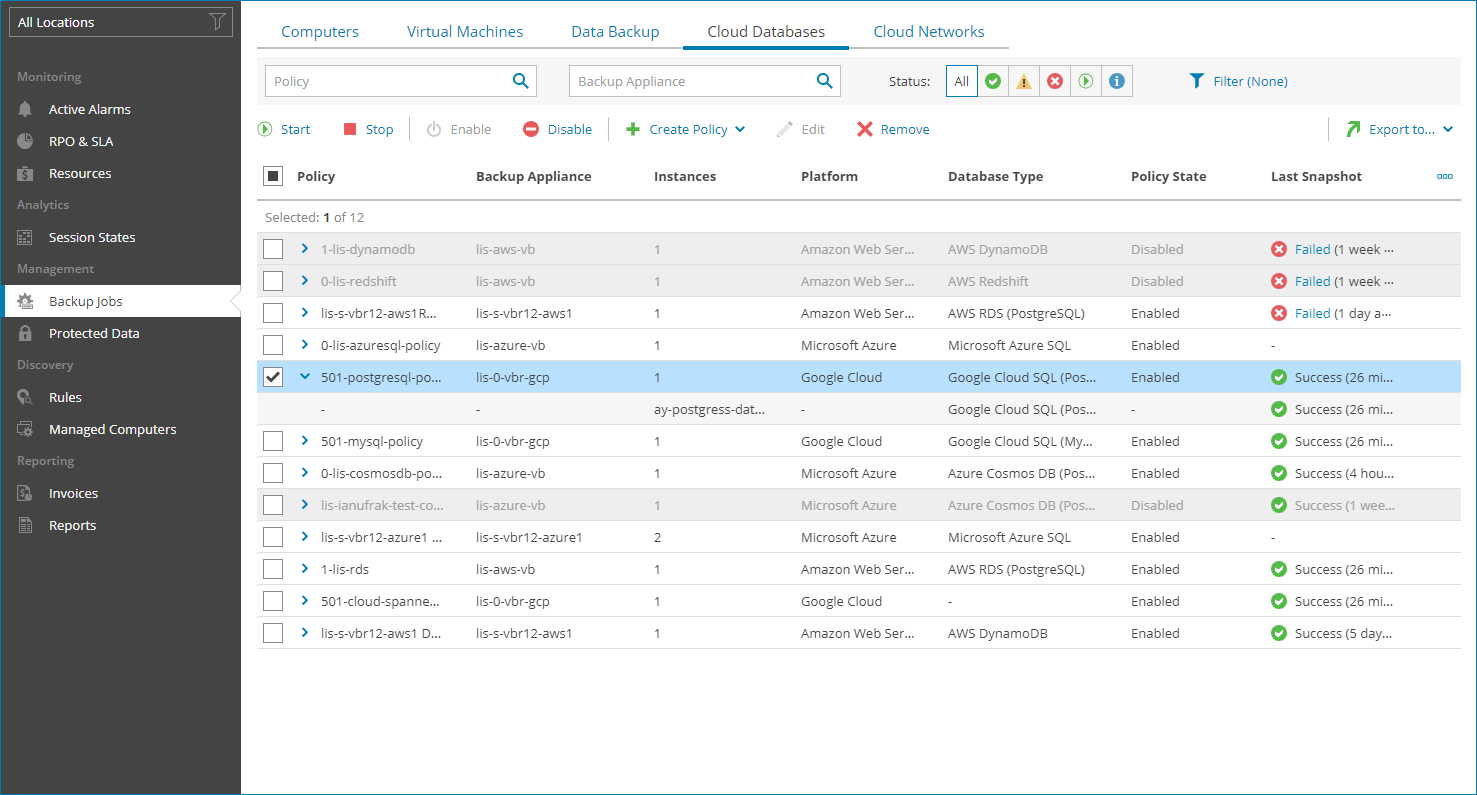Click the search icon in Policy field

[520, 82]
